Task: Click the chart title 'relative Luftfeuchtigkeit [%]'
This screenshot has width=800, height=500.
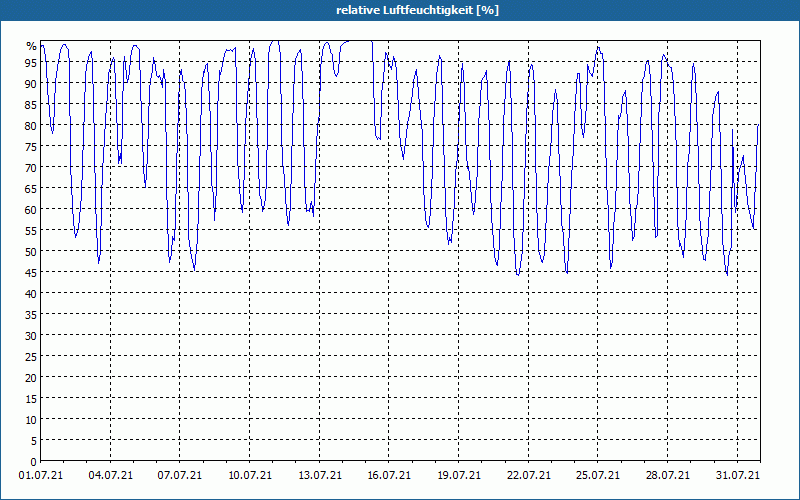Action: pyautogui.click(x=417, y=10)
